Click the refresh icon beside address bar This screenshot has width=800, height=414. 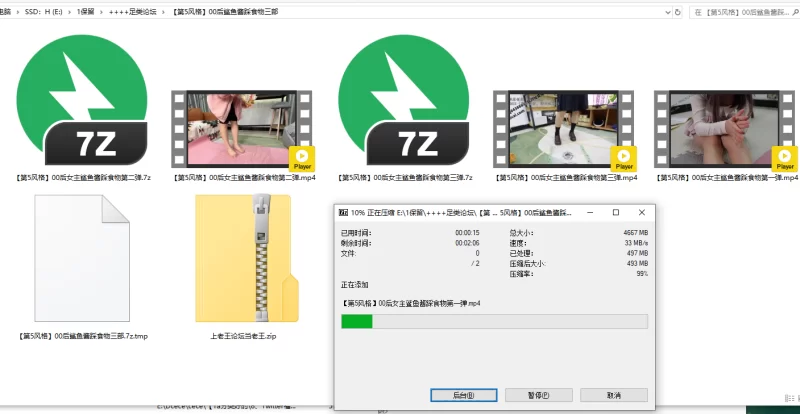(x=678, y=12)
